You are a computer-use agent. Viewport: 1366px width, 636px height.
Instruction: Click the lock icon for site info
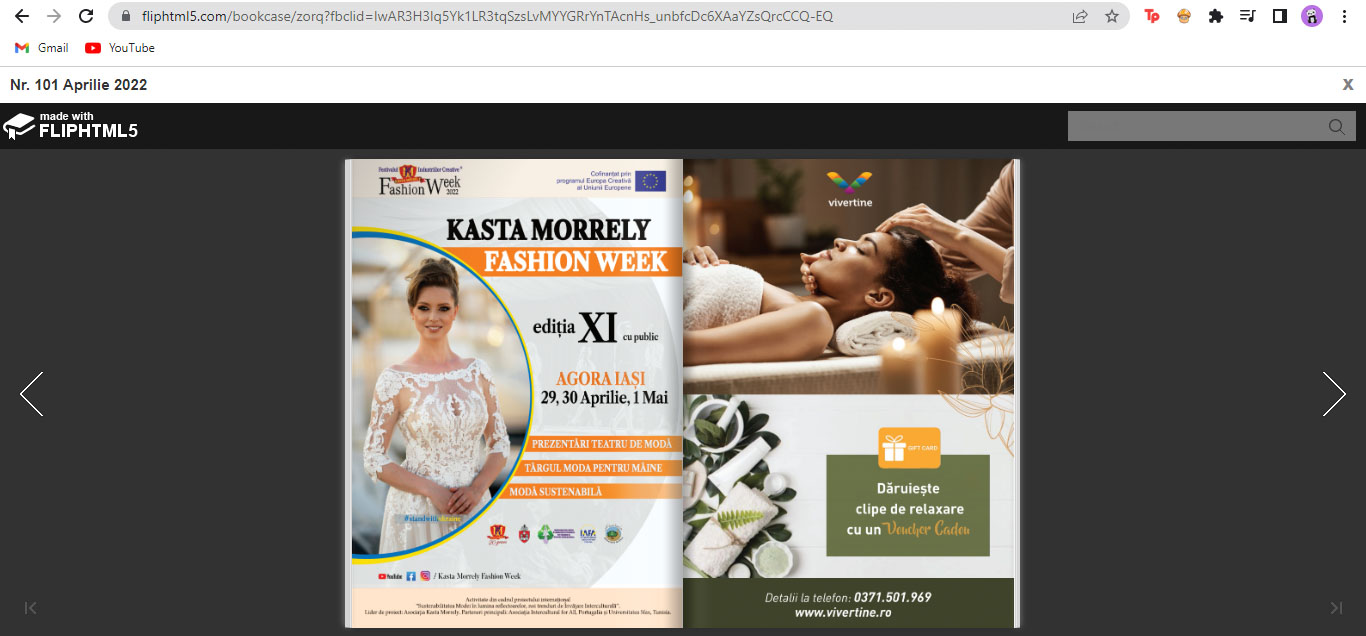point(125,17)
